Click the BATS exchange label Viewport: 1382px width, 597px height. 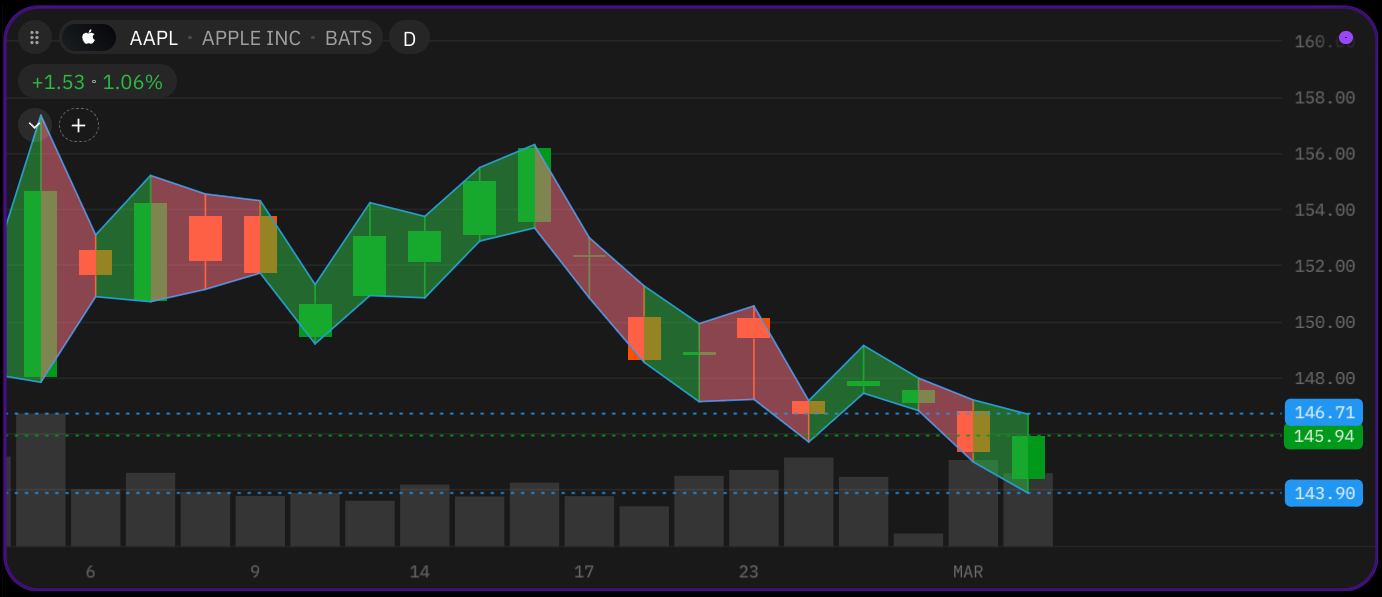tap(348, 38)
